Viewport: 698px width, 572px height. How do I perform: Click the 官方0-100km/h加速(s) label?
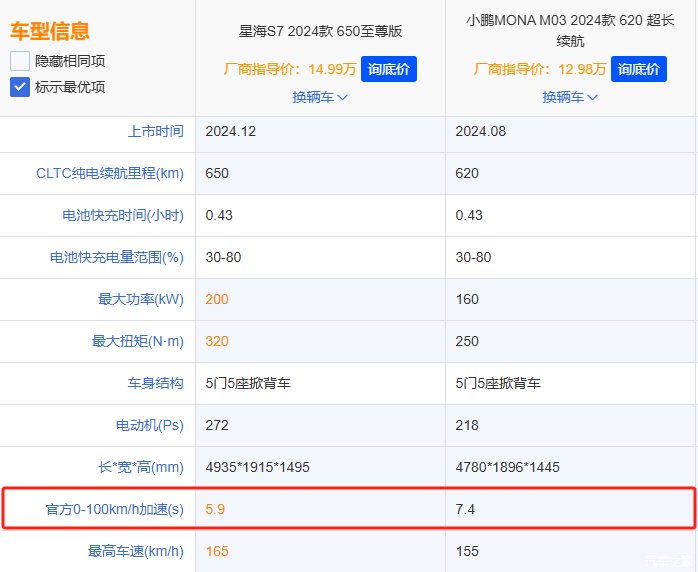click(x=115, y=509)
